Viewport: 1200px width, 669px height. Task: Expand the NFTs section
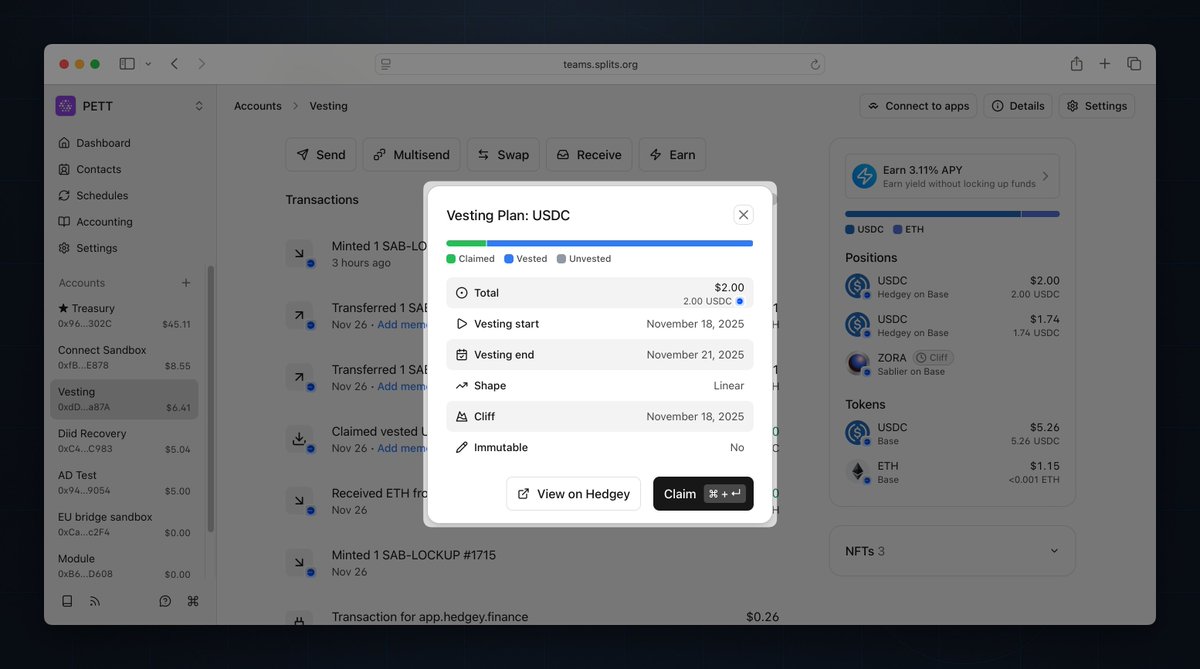point(952,551)
